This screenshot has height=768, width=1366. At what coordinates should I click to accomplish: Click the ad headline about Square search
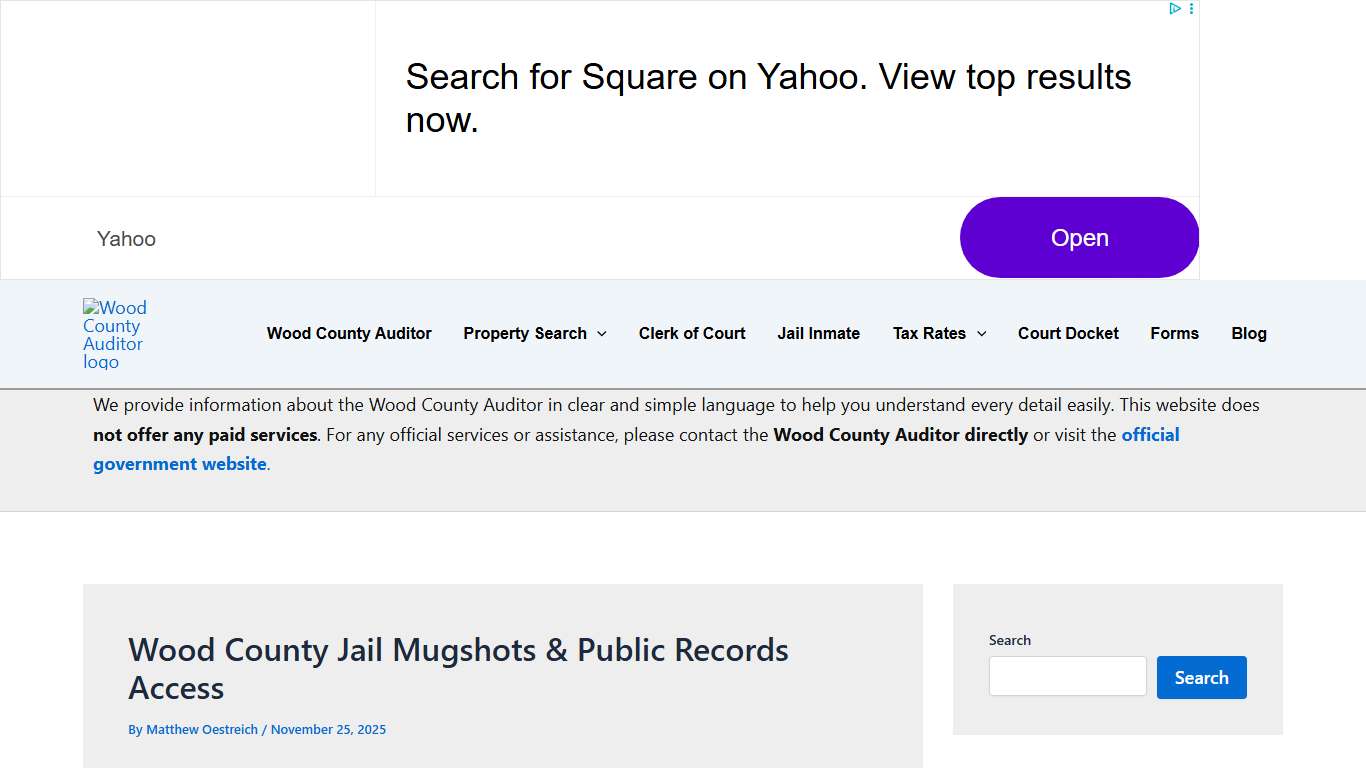768,97
